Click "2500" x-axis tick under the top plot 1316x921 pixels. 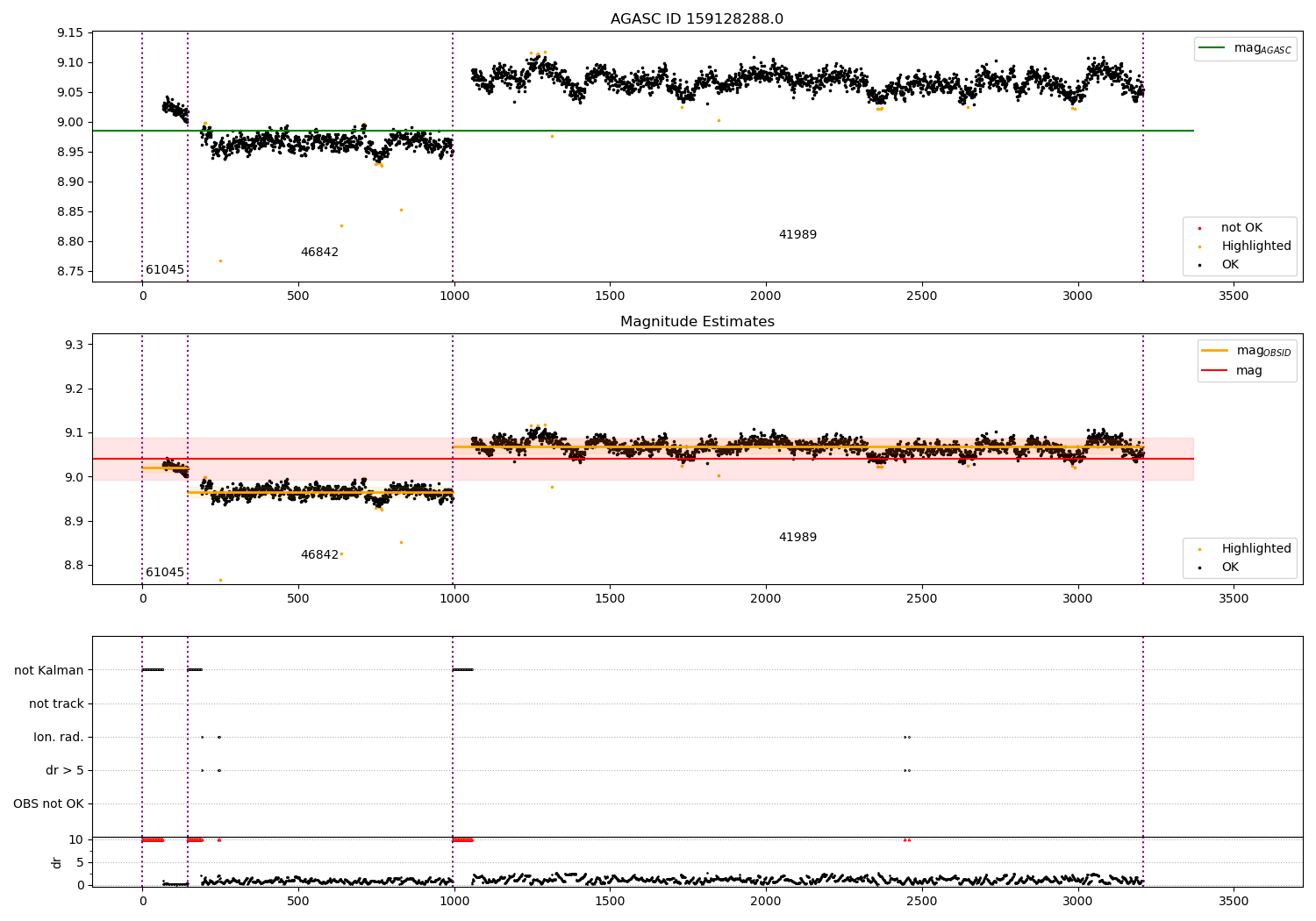[921, 296]
